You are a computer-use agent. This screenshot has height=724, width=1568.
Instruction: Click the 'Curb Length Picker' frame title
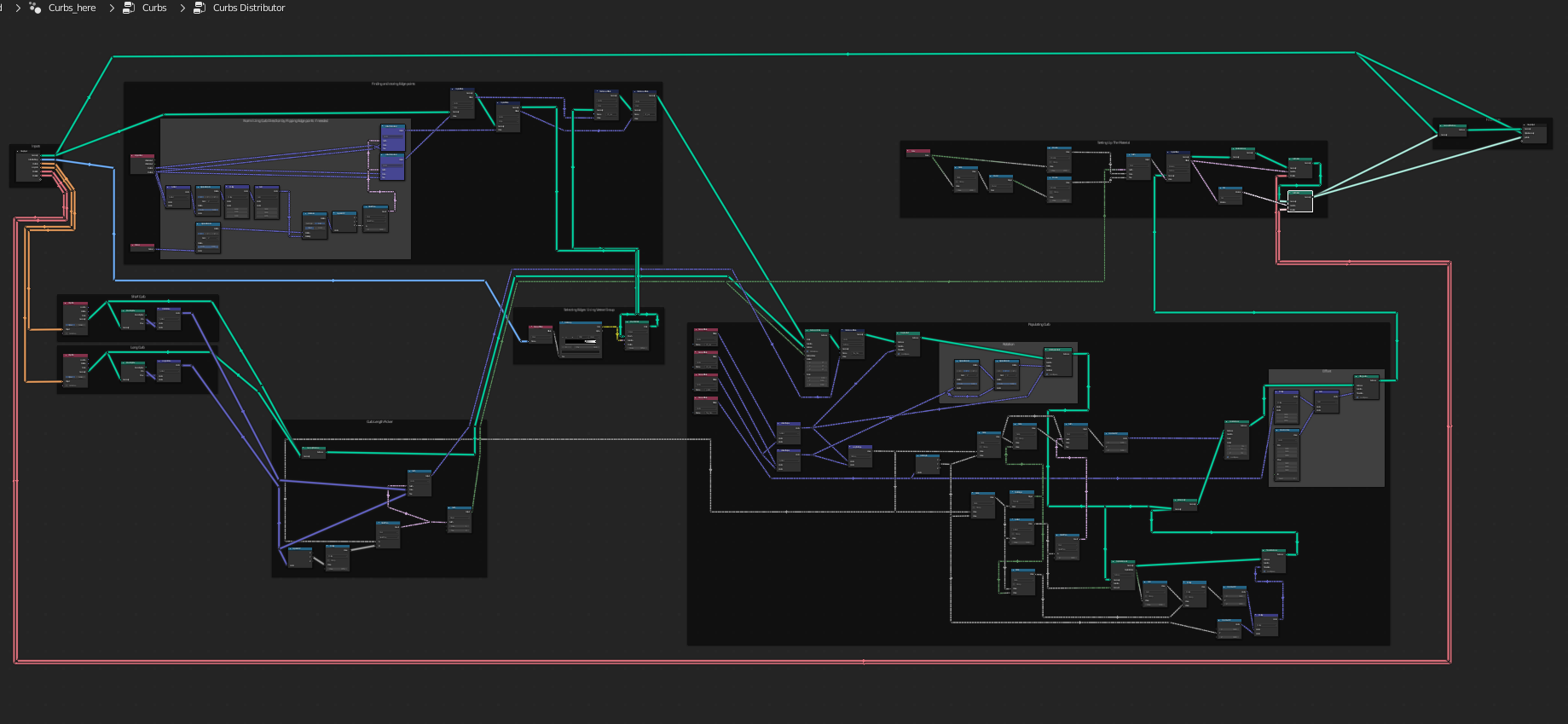pyautogui.click(x=379, y=422)
